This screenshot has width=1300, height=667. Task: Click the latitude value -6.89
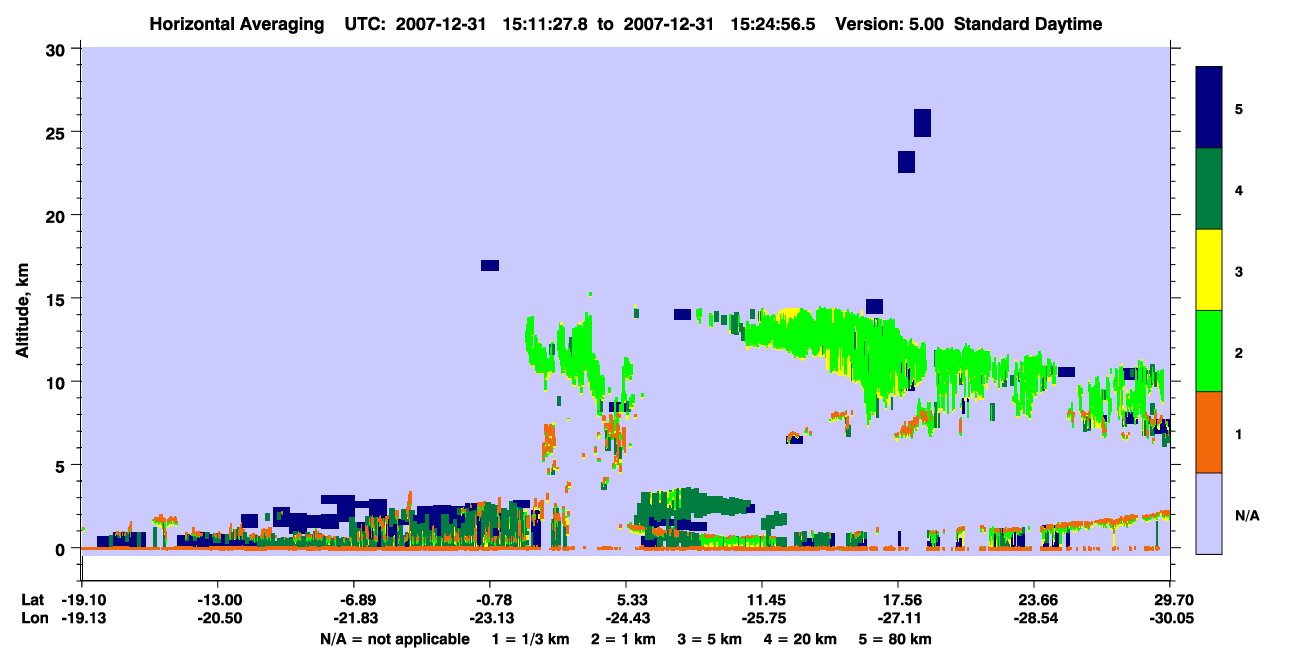pyautogui.click(x=354, y=600)
